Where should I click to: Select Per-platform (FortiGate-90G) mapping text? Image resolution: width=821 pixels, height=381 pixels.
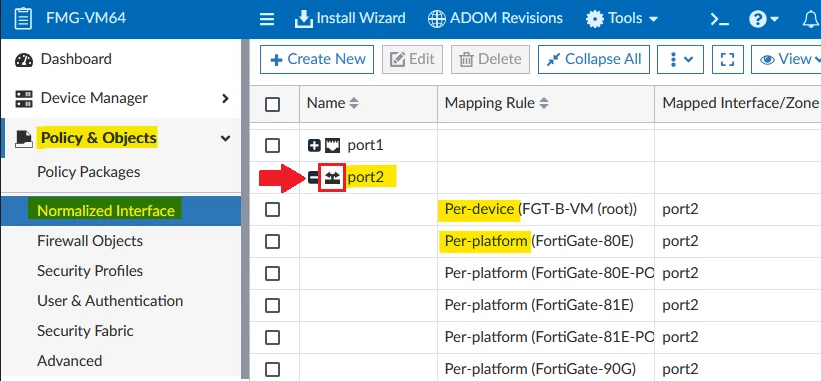coord(540,369)
